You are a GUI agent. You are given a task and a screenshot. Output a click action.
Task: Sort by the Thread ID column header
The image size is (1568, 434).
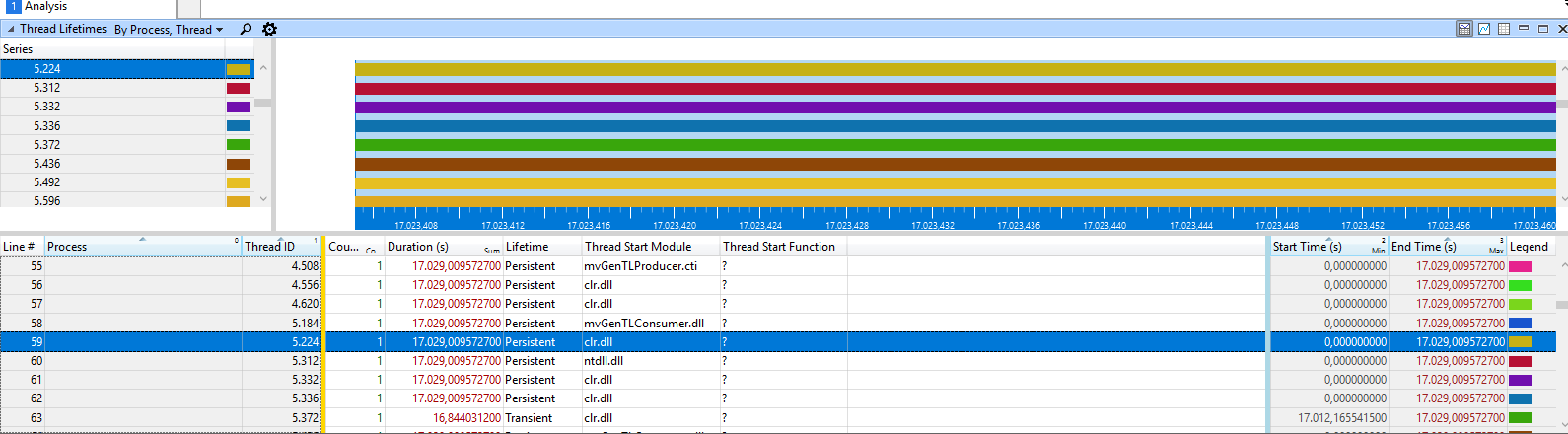[x=281, y=247]
